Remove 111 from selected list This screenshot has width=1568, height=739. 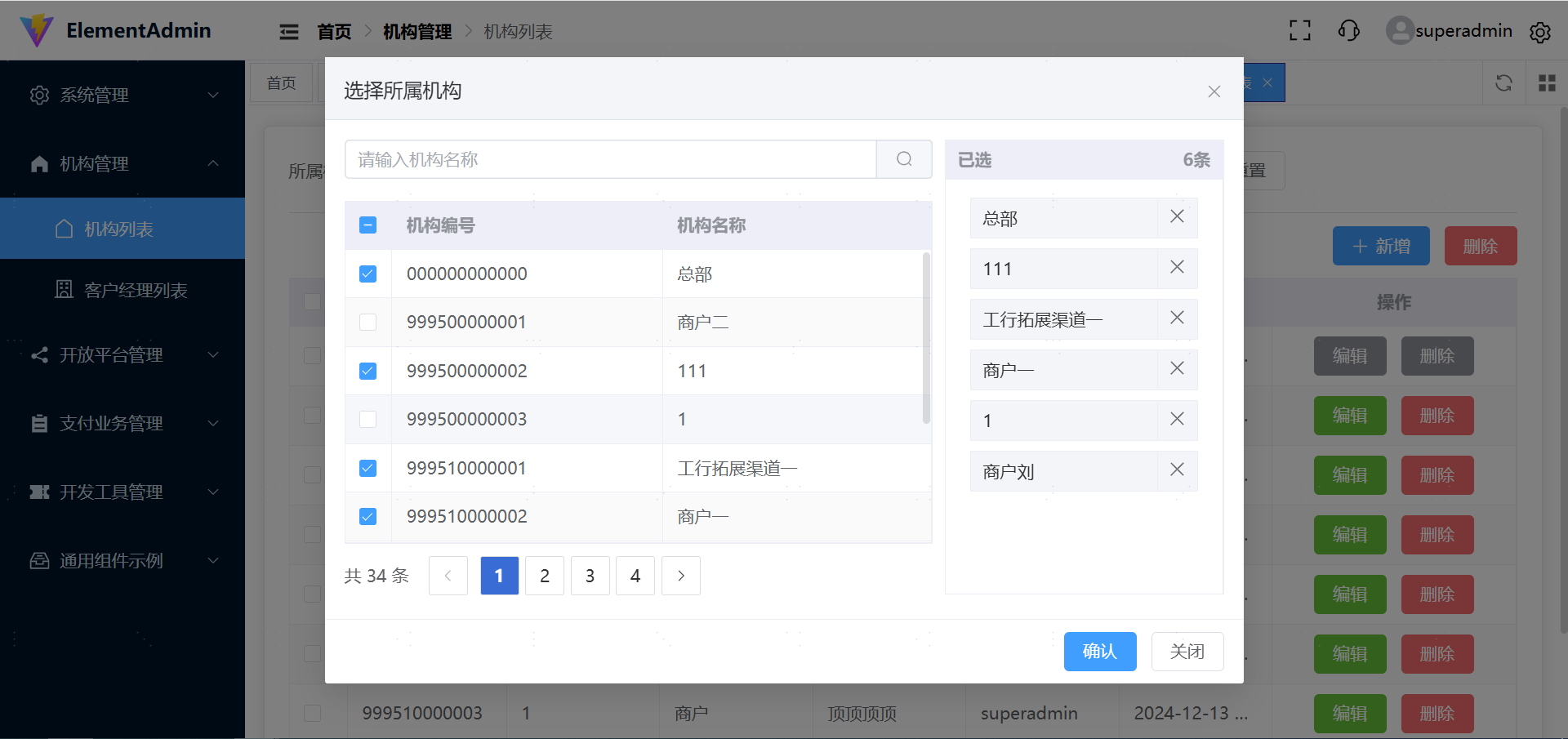[1177, 267]
